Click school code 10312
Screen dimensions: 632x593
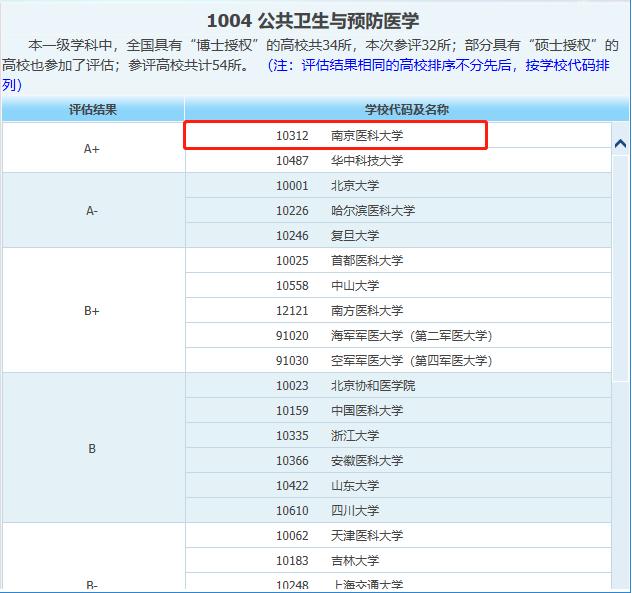292,135
